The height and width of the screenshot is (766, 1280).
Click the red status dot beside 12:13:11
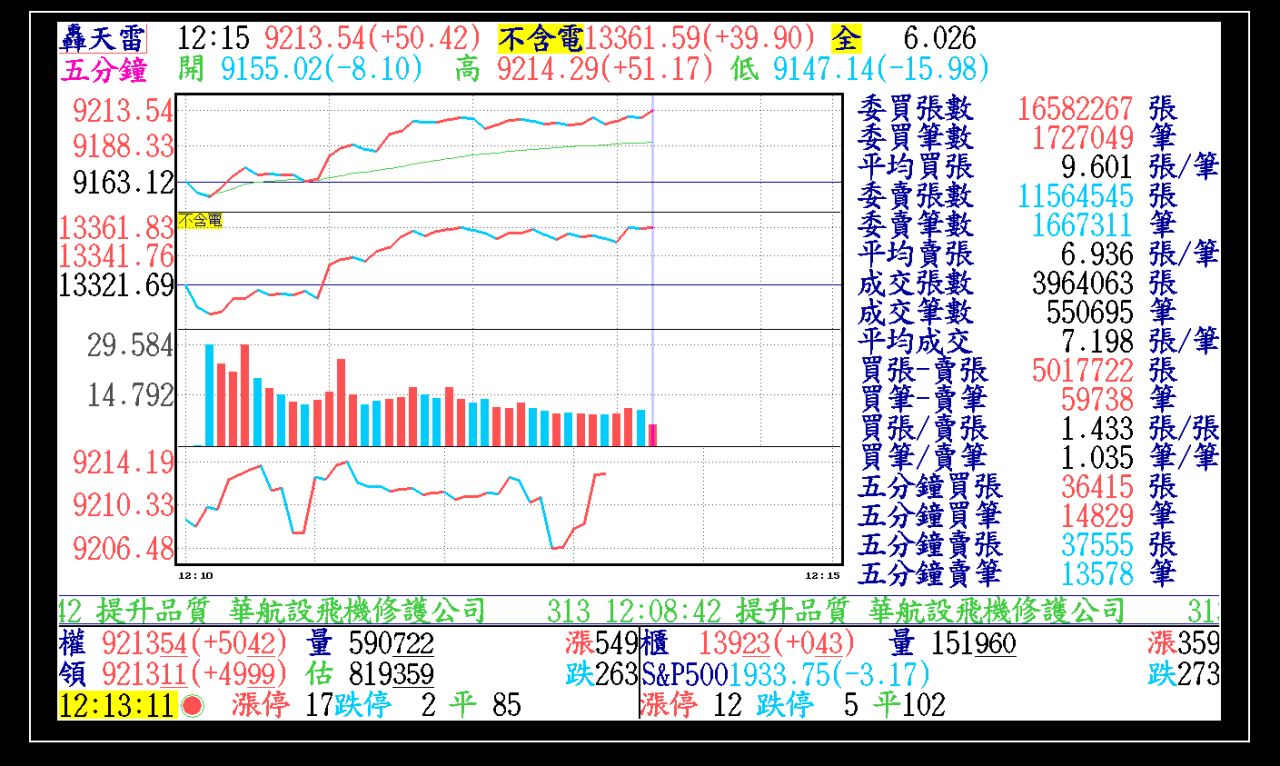pyautogui.click(x=193, y=706)
